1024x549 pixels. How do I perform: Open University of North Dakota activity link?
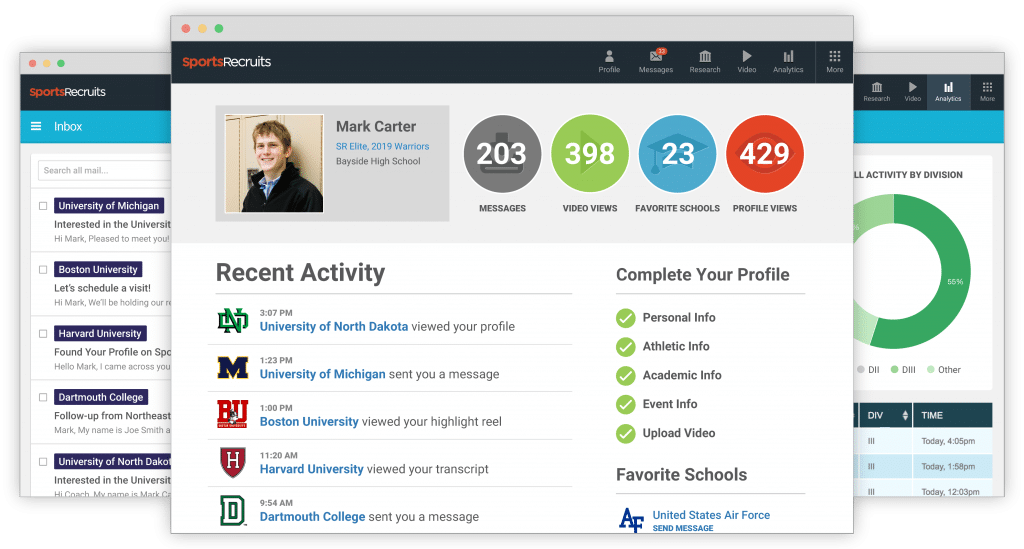334,326
